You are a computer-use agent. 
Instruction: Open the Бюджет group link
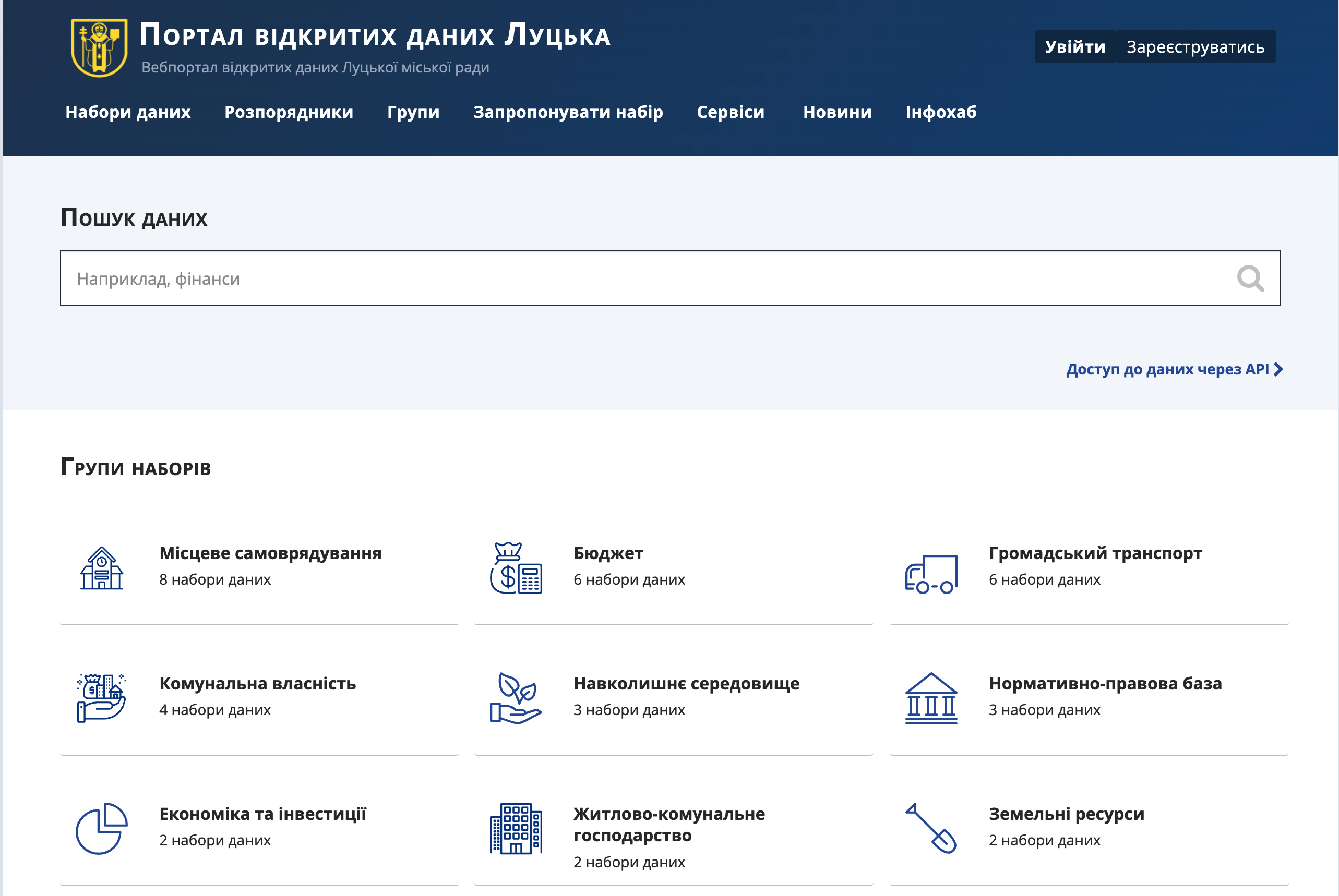[x=608, y=553]
